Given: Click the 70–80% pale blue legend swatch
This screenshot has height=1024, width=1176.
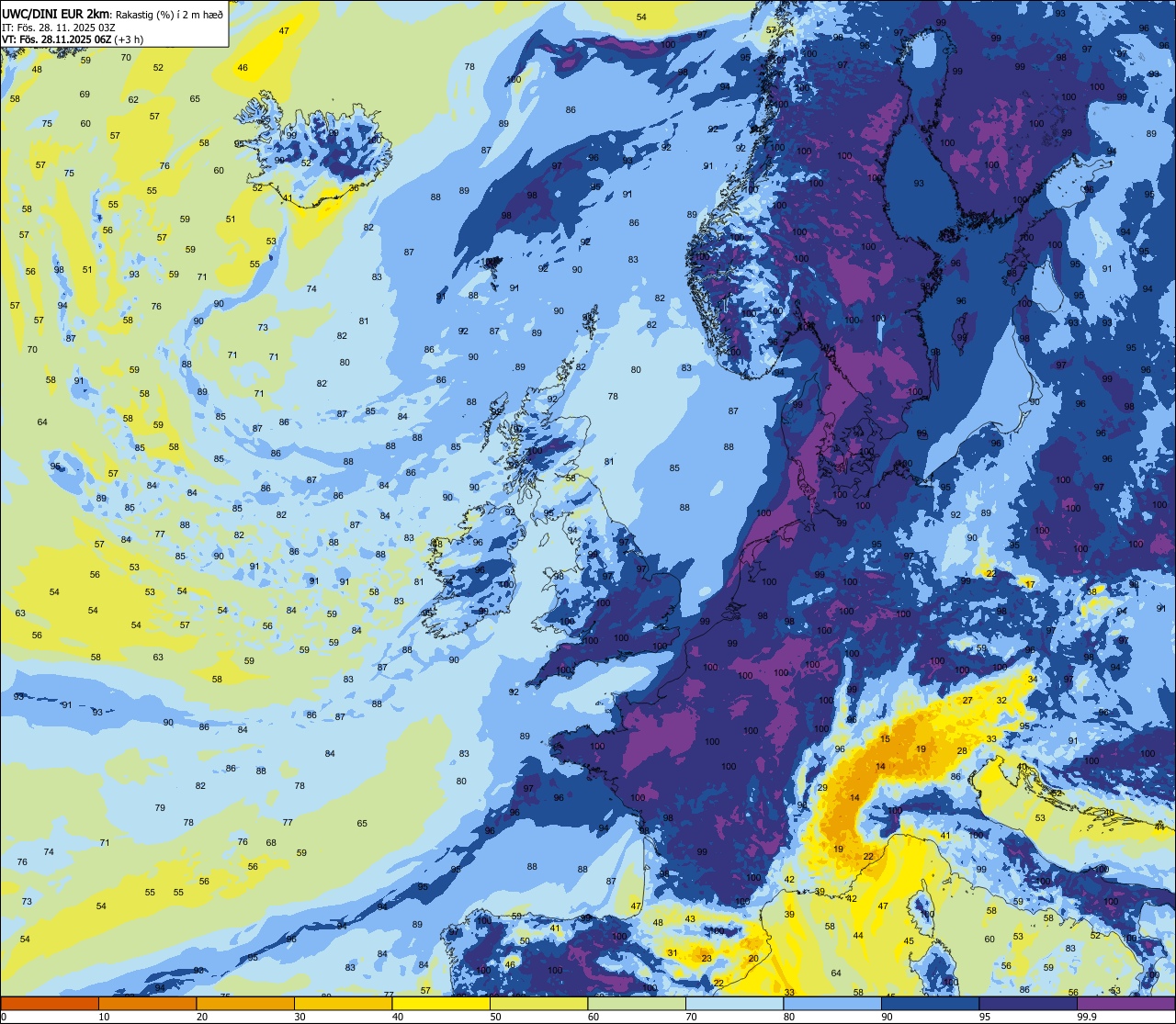Looking at the screenshot, I should click(734, 1003).
